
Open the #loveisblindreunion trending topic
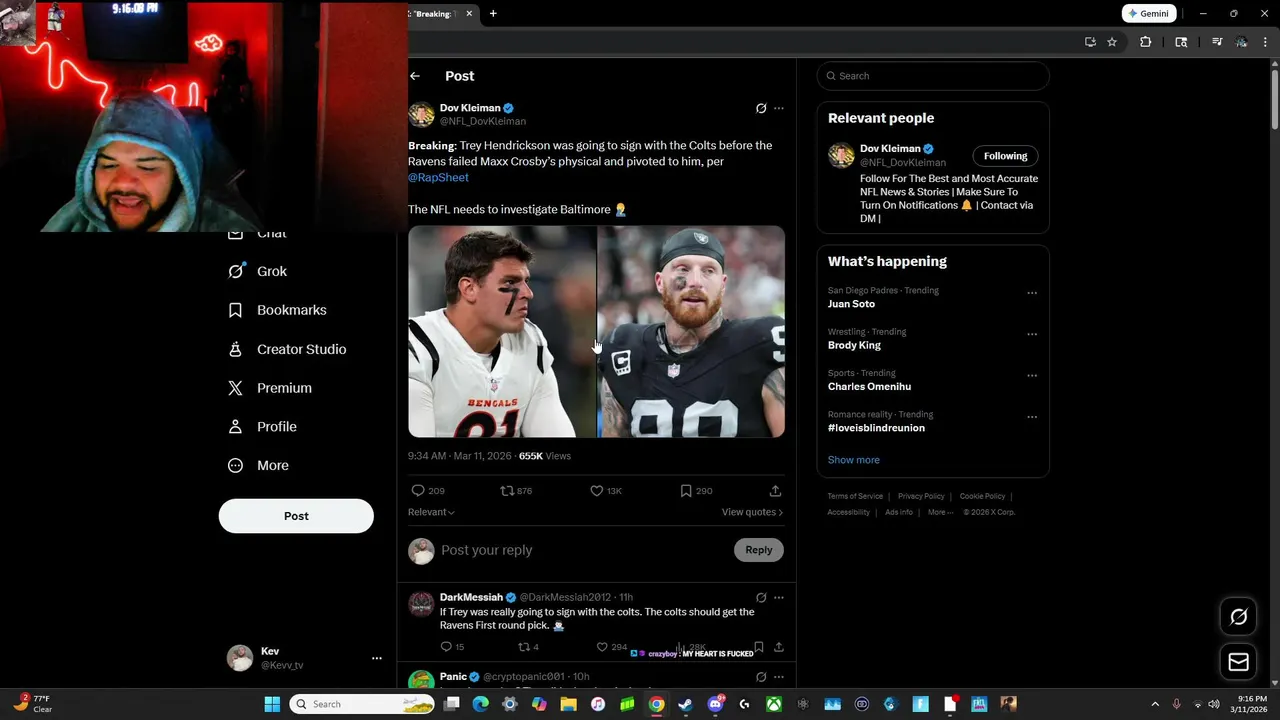point(876,428)
